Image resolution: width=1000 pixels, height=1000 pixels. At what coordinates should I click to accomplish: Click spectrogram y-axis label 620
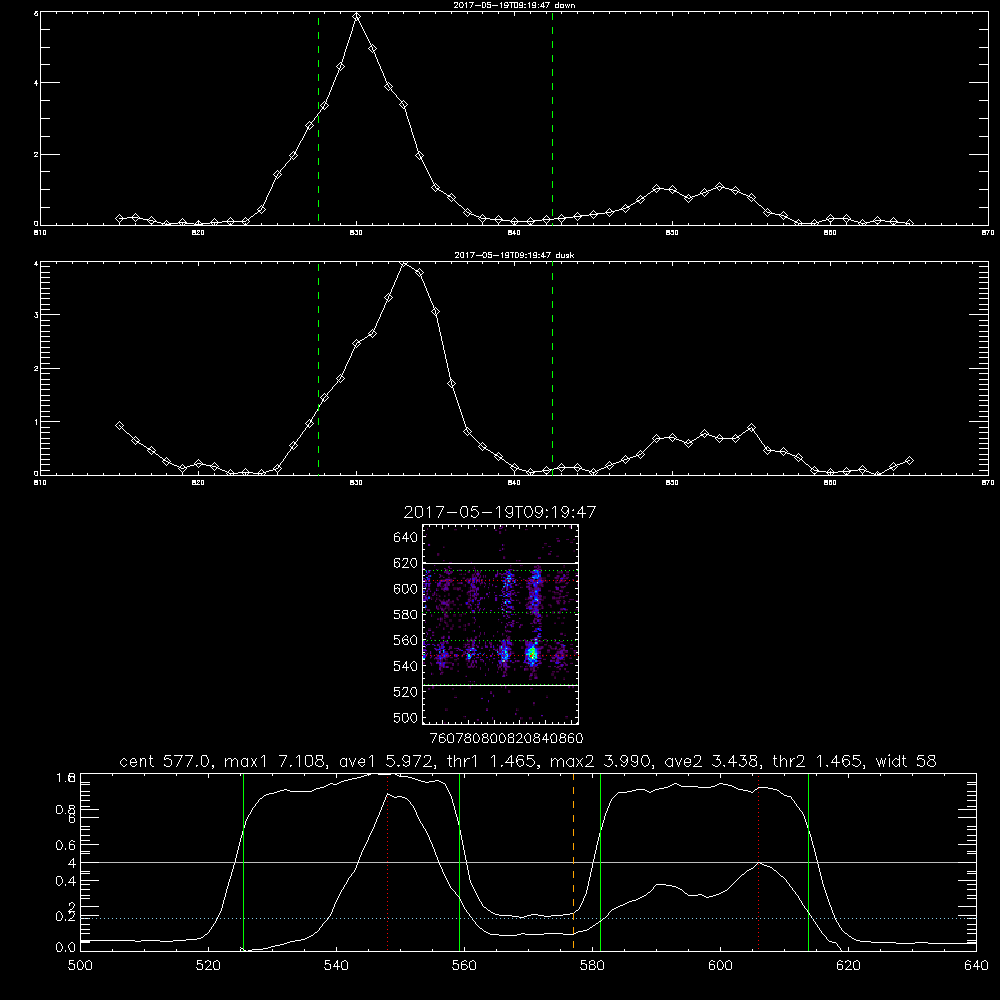click(406, 563)
